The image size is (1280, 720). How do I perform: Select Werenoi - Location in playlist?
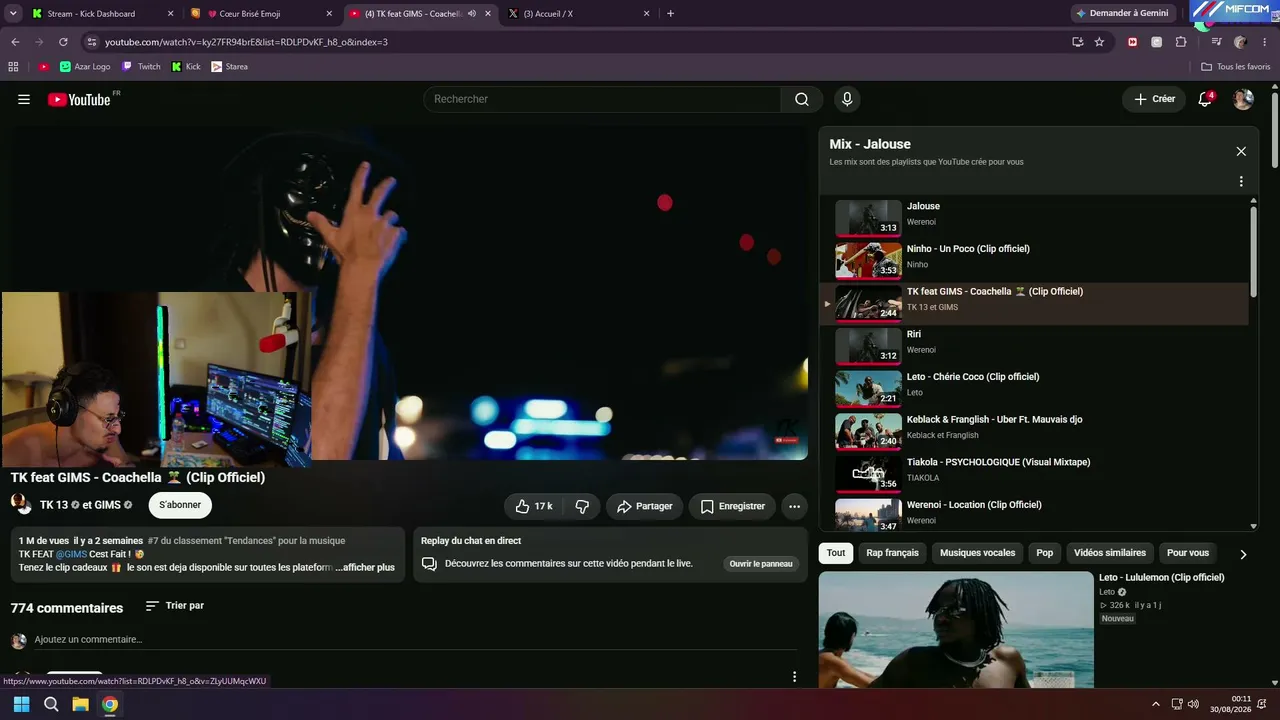tap(1034, 514)
